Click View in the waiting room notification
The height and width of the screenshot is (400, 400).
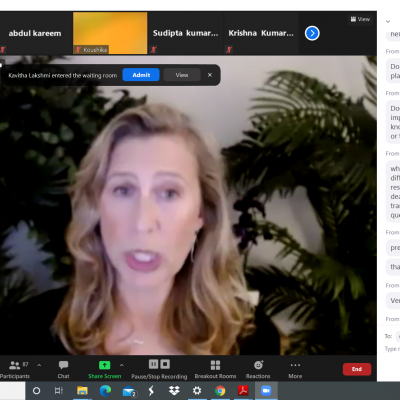click(182, 75)
